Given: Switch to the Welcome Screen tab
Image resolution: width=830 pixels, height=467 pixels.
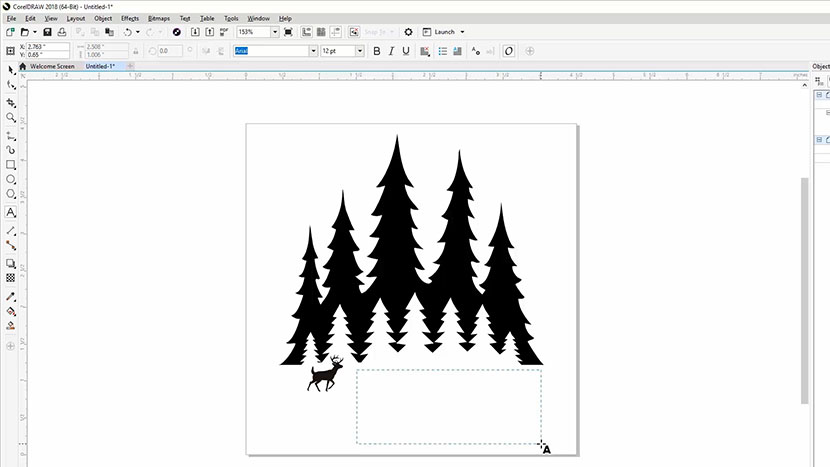Looking at the screenshot, I should [51, 66].
